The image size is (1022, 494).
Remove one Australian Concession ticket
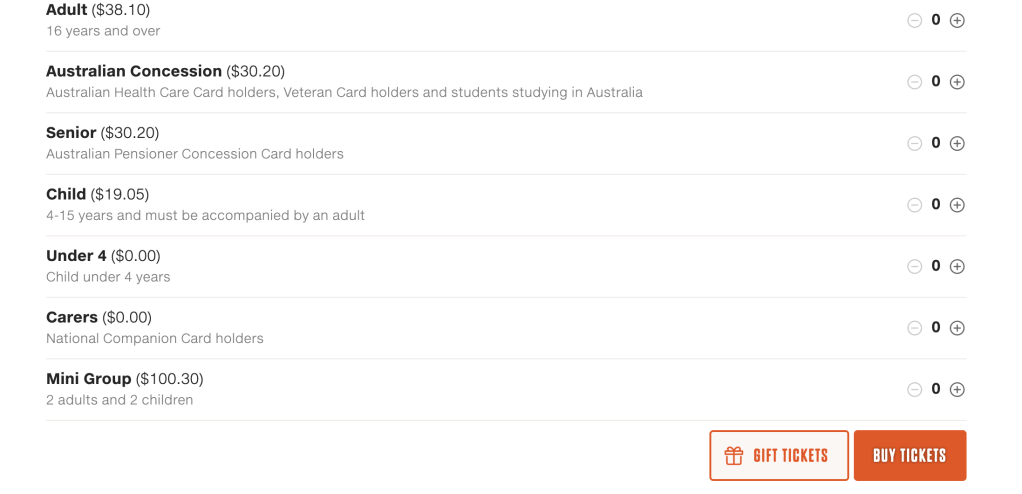click(914, 82)
